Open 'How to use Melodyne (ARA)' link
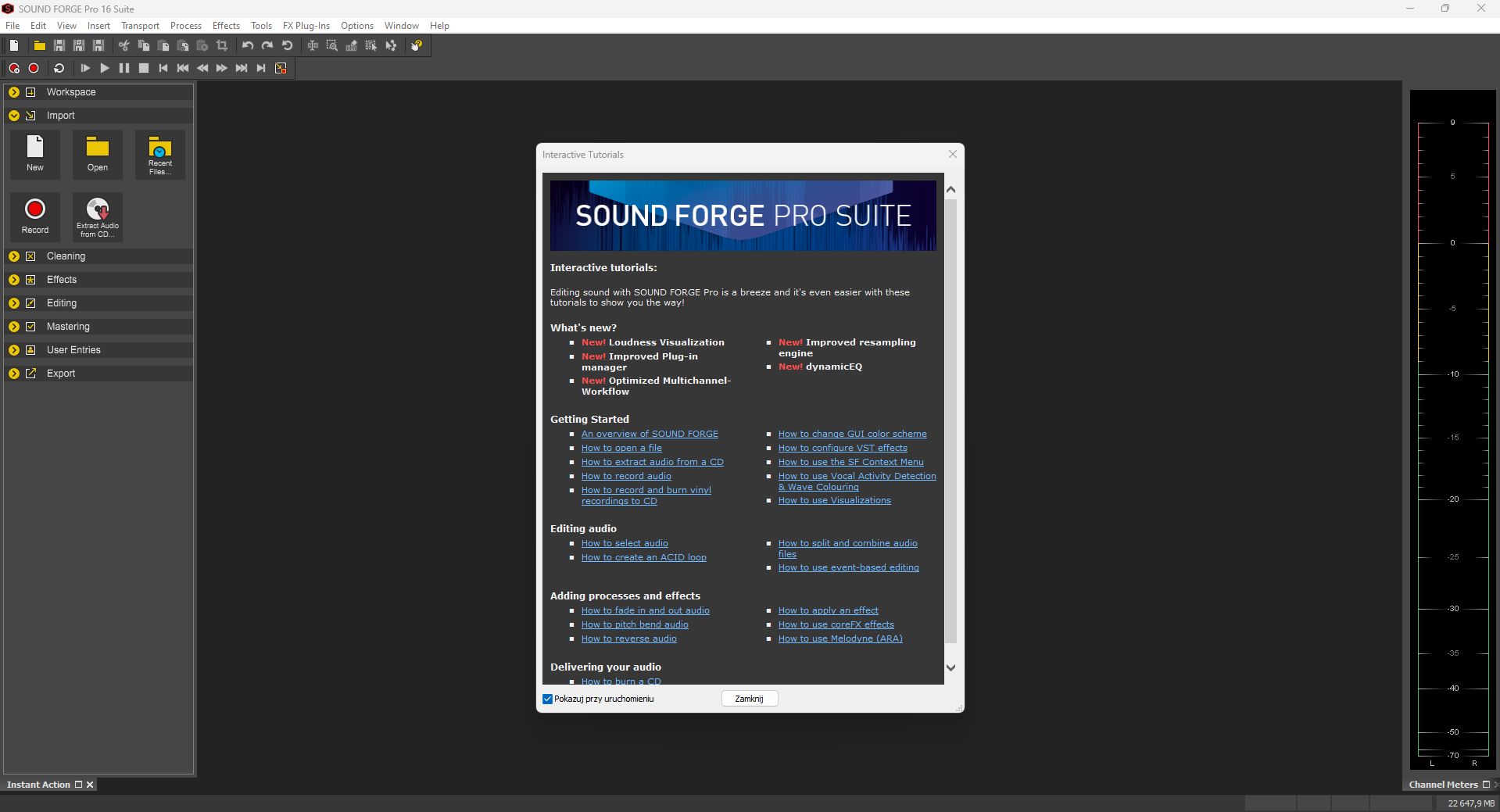Viewport: 1500px width, 812px height. (840, 639)
